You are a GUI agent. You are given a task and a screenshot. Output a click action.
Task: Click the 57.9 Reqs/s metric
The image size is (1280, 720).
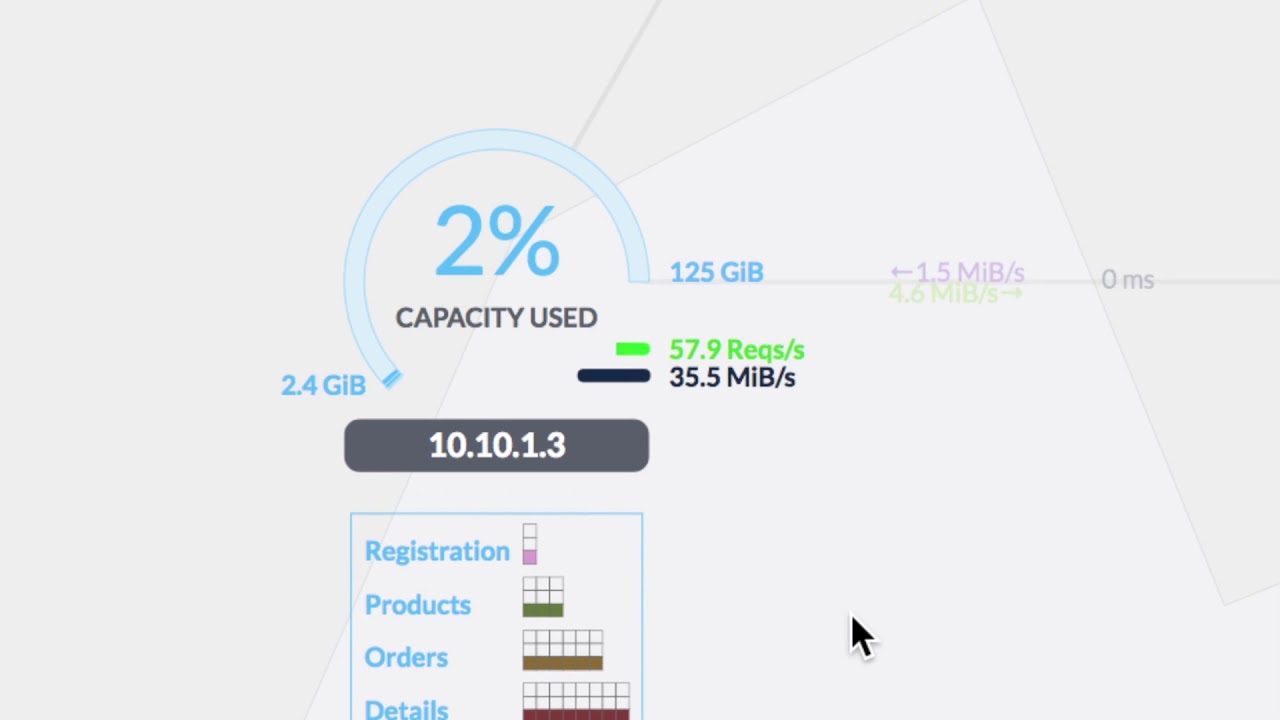click(736, 349)
